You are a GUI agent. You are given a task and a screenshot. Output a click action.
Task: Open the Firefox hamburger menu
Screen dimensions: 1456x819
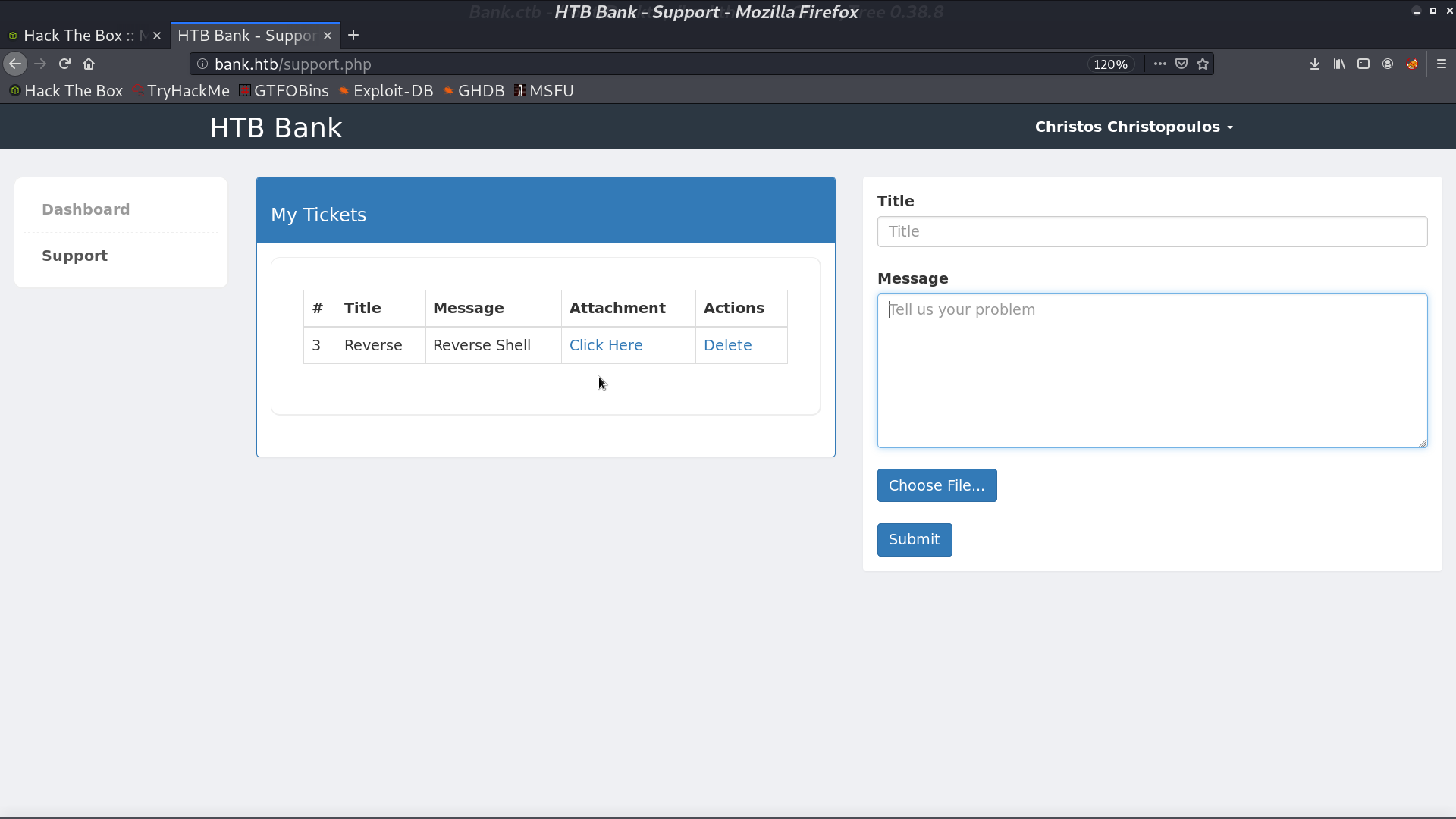pos(1442,64)
